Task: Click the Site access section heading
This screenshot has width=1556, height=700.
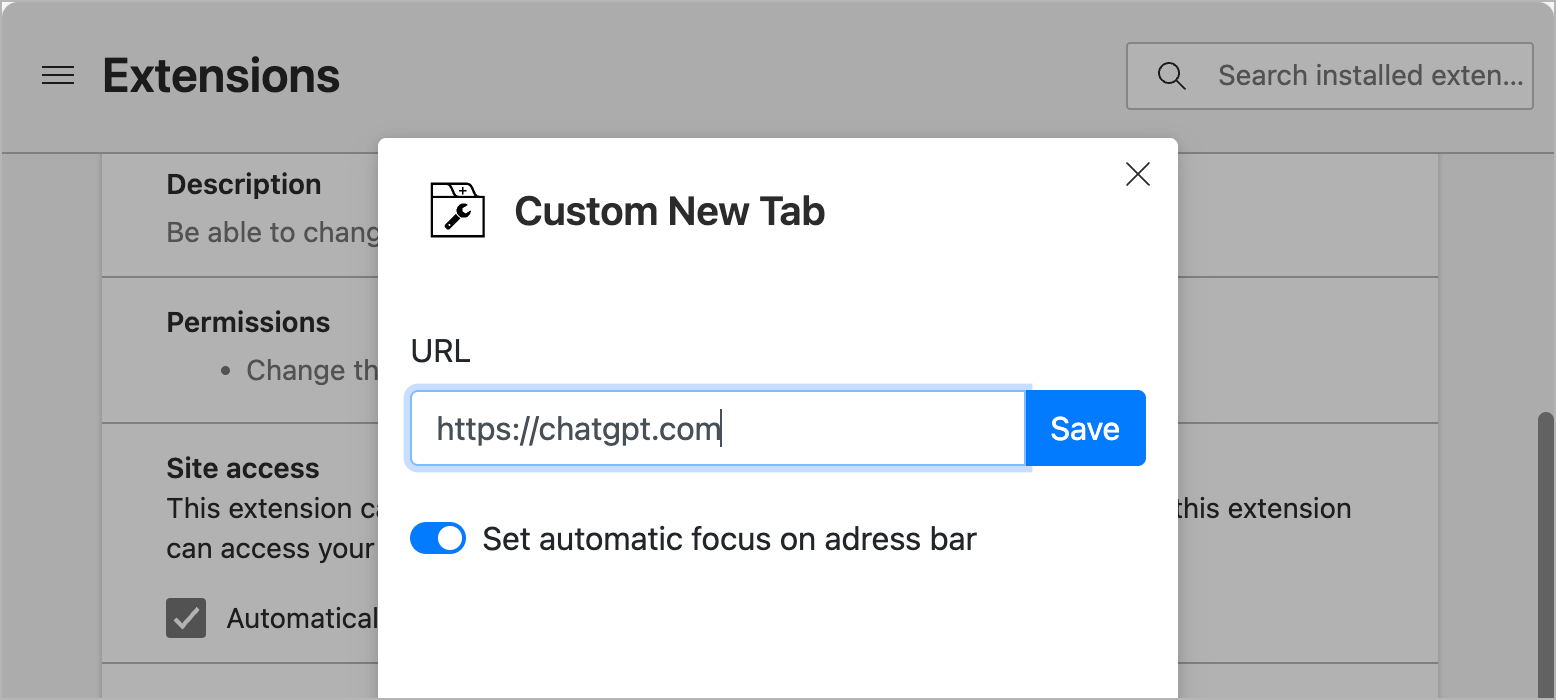Action: [x=243, y=468]
